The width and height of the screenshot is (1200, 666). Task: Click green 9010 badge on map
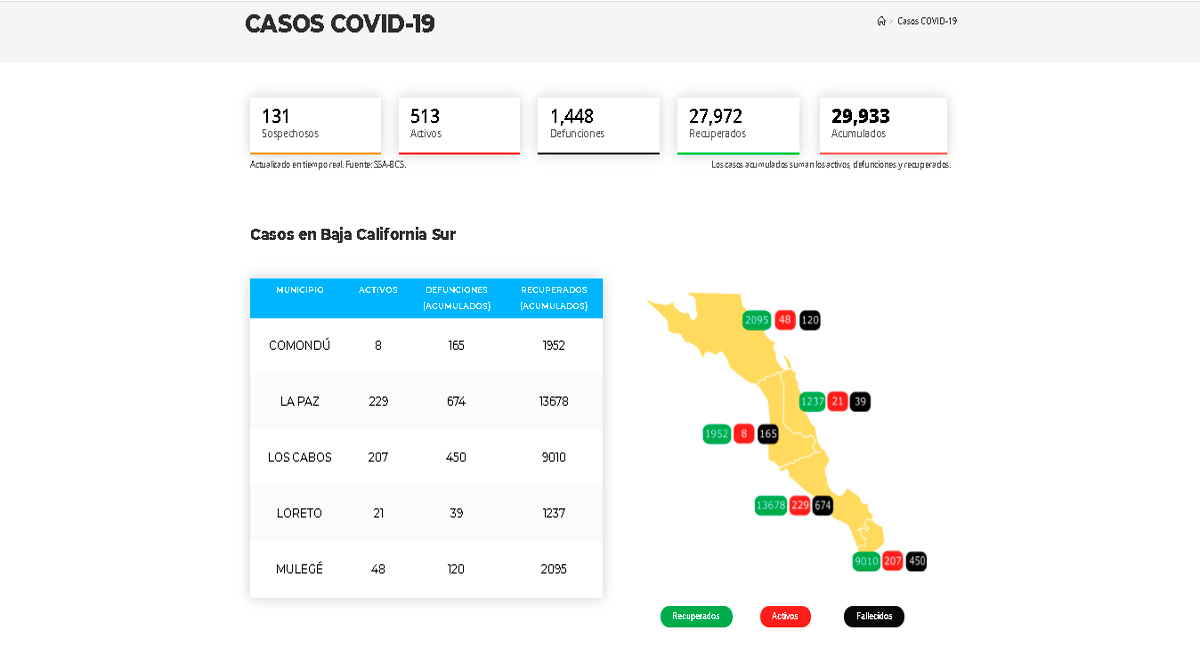(x=866, y=562)
